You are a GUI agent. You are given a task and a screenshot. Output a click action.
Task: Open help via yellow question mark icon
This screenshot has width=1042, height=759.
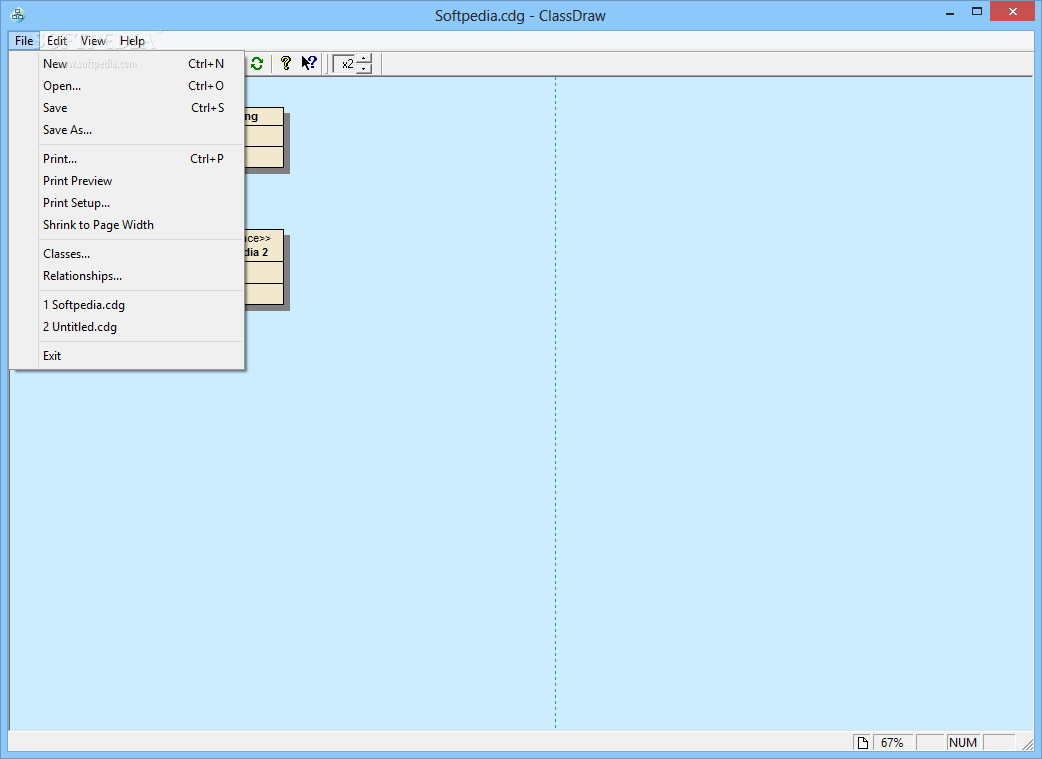click(x=286, y=64)
